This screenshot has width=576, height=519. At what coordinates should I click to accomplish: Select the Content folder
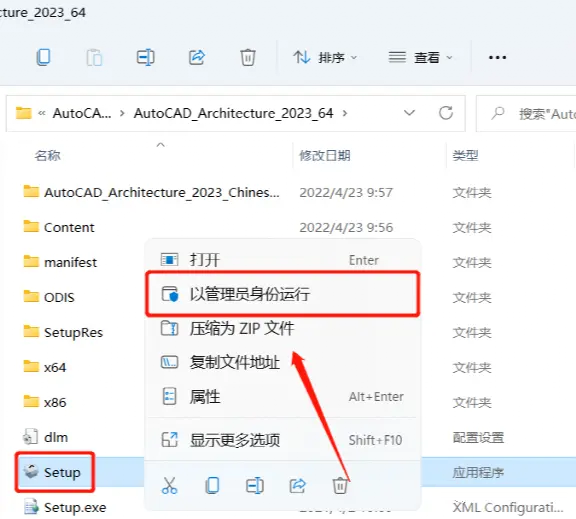tap(69, 228)
